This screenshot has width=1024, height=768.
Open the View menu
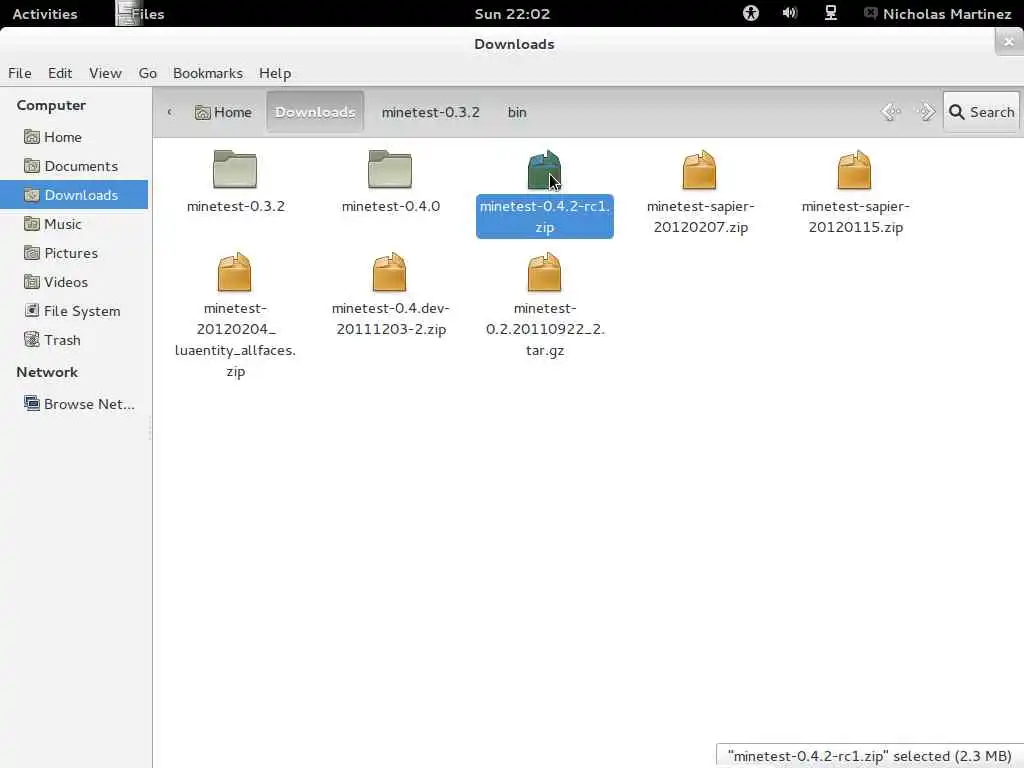105,73
